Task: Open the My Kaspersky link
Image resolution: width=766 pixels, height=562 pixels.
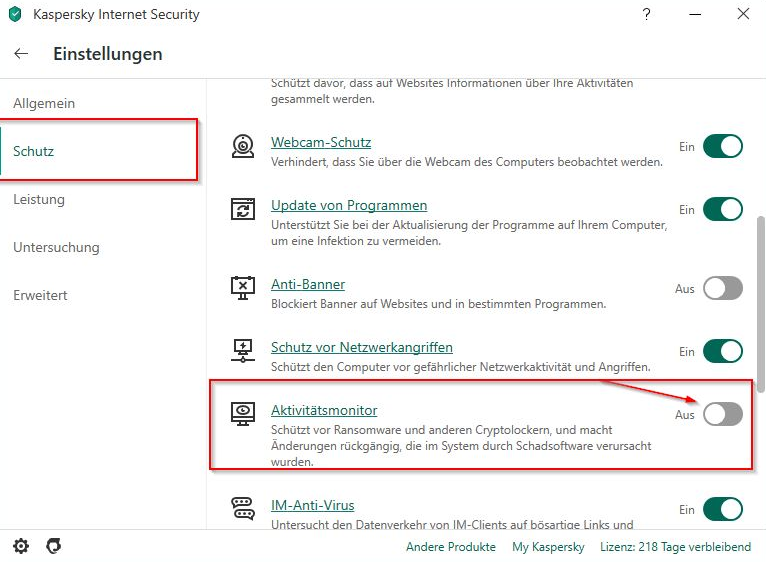Action: 548,547
